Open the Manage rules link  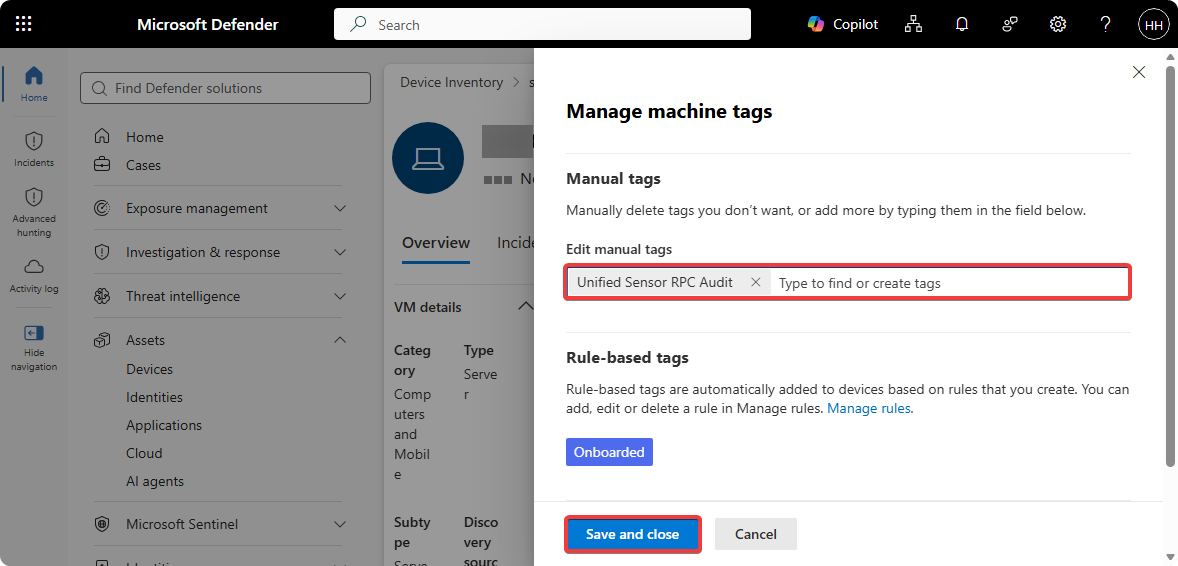click(x=870, y=409)
